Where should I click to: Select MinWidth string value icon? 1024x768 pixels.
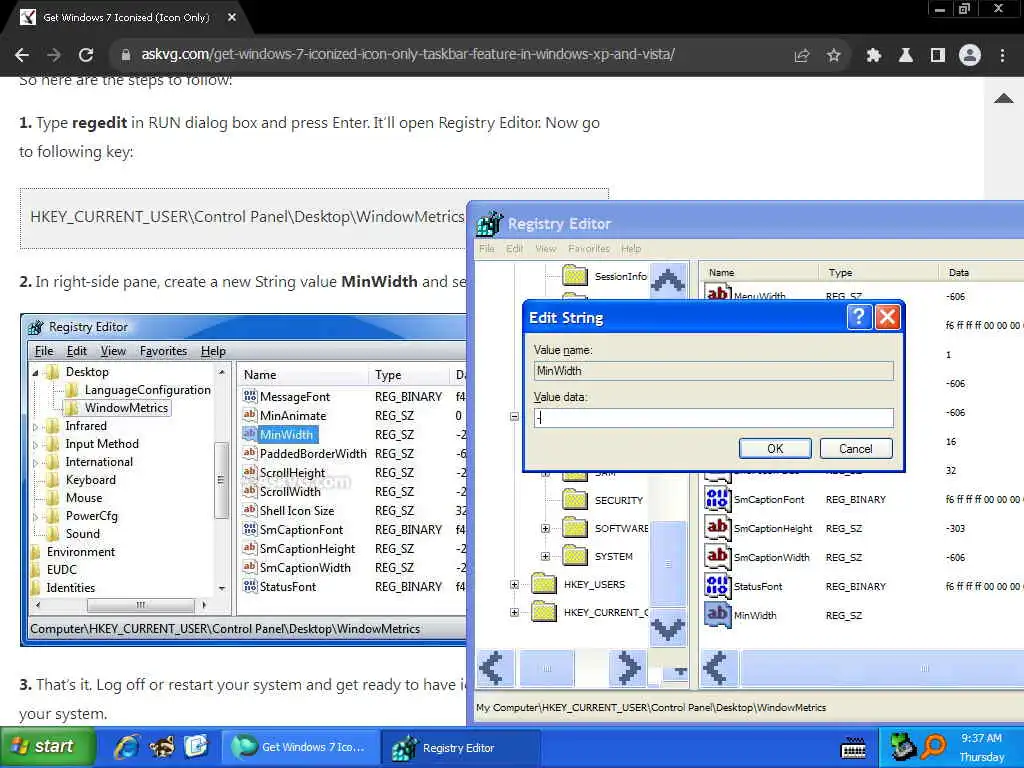(717, 615)
